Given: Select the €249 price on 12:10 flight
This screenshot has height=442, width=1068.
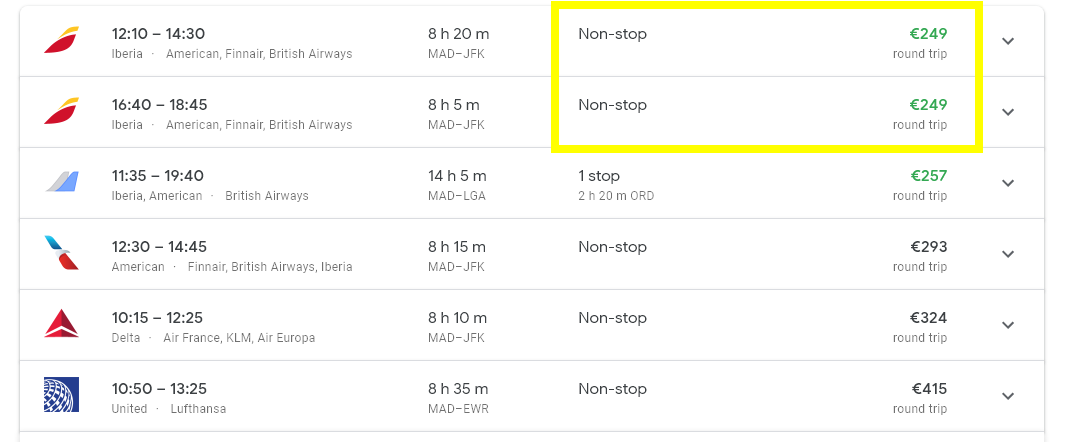Looking at the screenshot, I should pos(928,34).
